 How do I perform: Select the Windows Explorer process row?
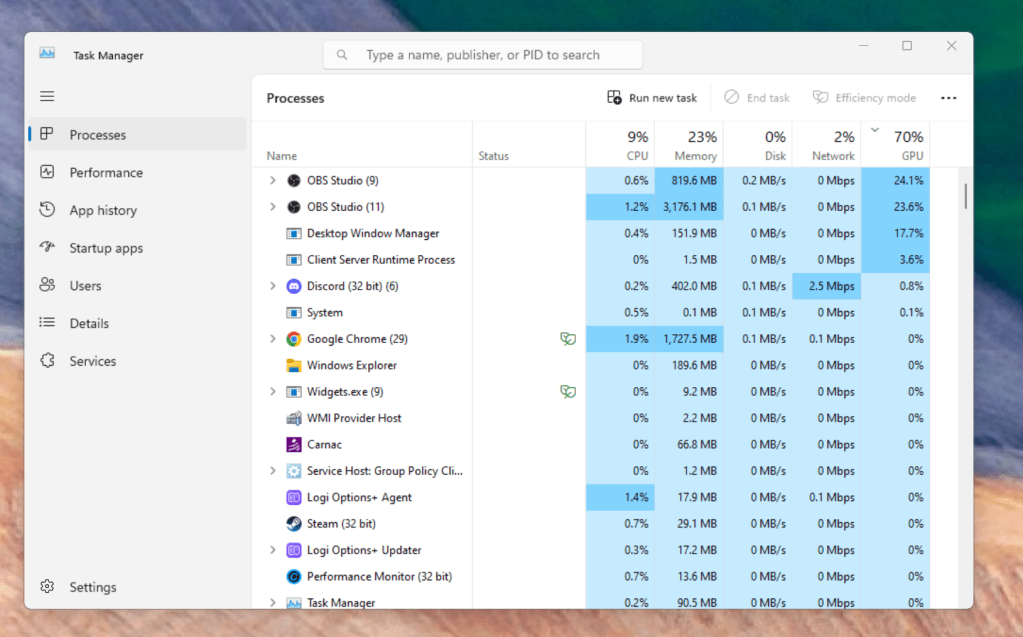[591, 365]
